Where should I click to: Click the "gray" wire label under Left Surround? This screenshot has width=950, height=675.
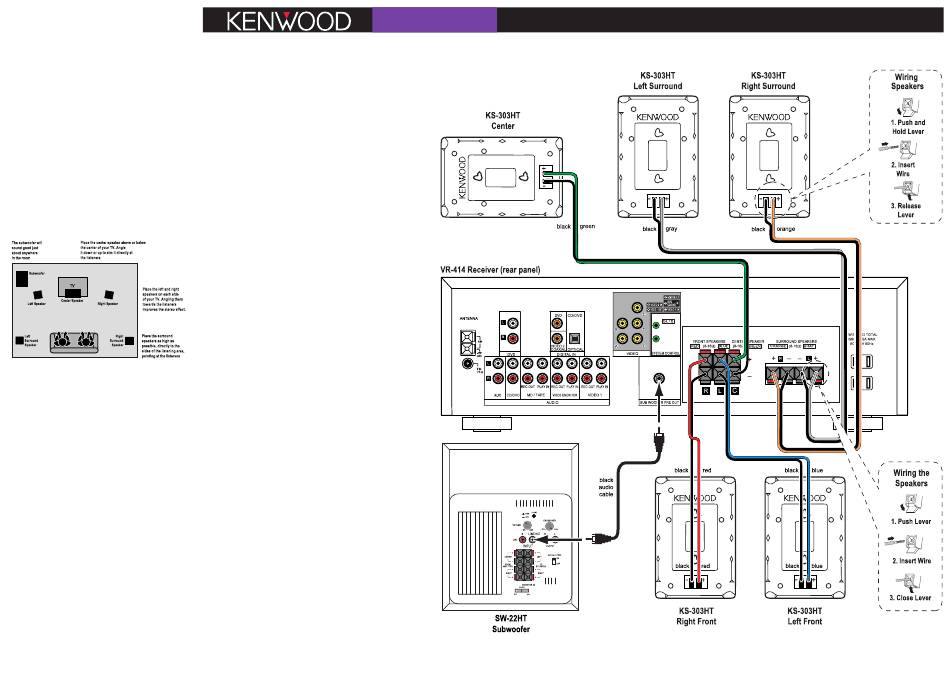[x=671, y=229]
